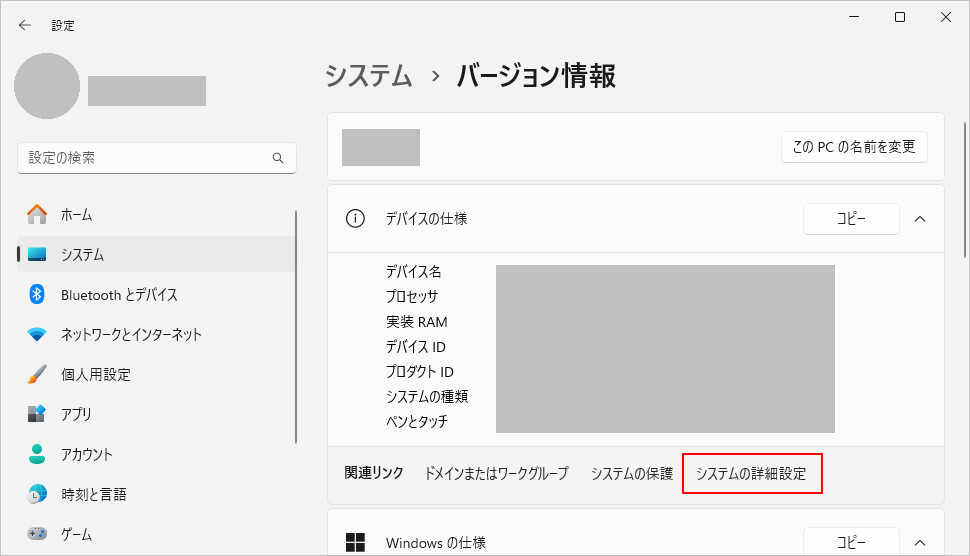Go to 個人用設定 page

click(x=156, y=374)
